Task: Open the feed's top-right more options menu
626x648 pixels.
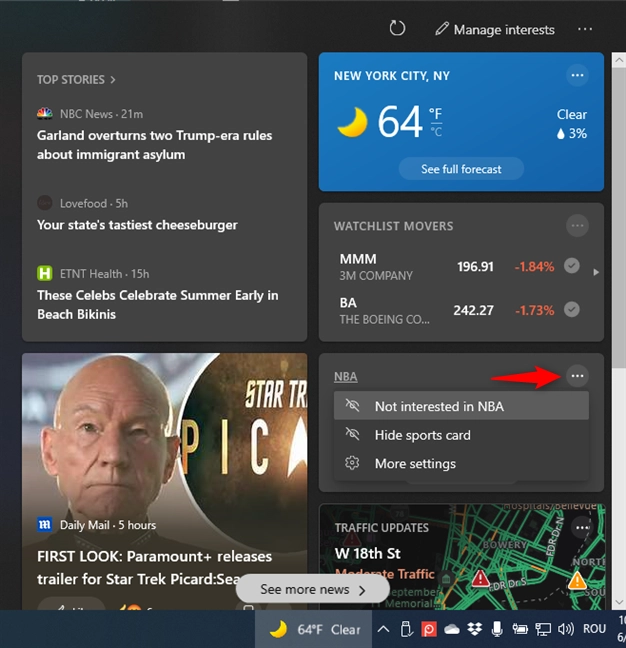Action: 585,29
